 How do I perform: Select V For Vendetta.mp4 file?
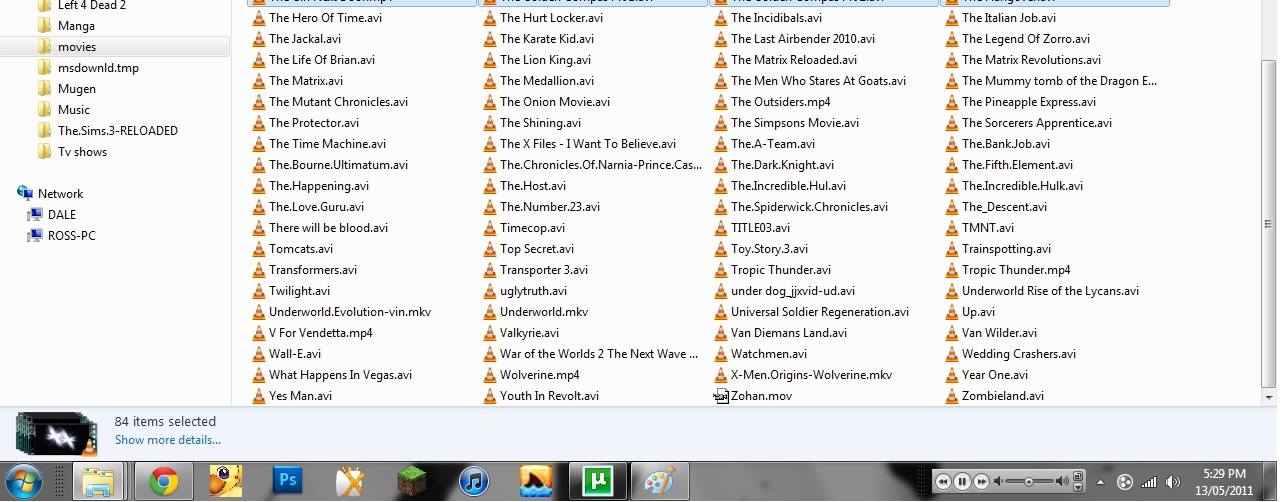click(320, 333)
